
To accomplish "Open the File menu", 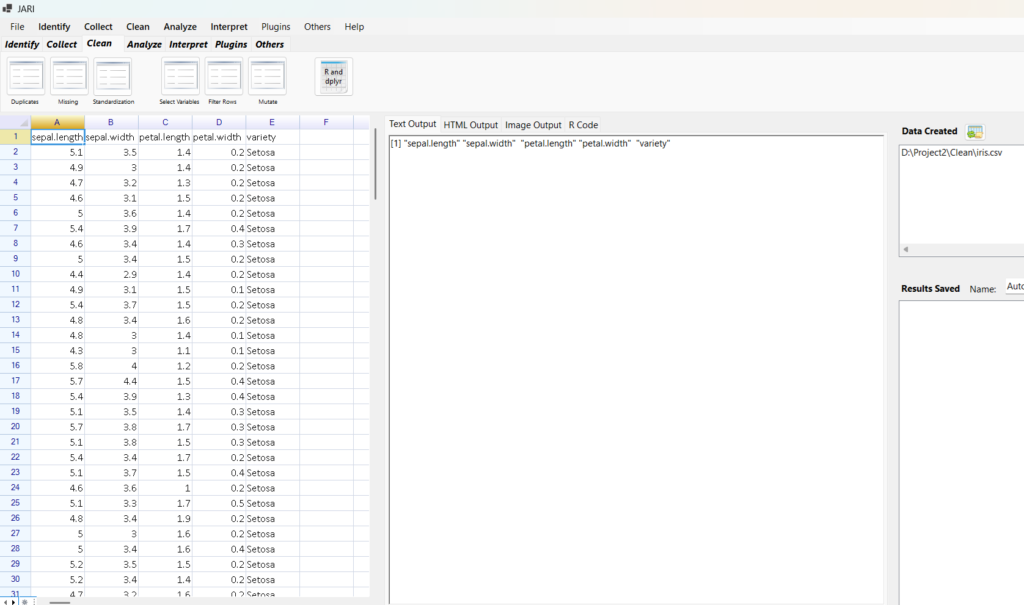I will coord(17,27).
